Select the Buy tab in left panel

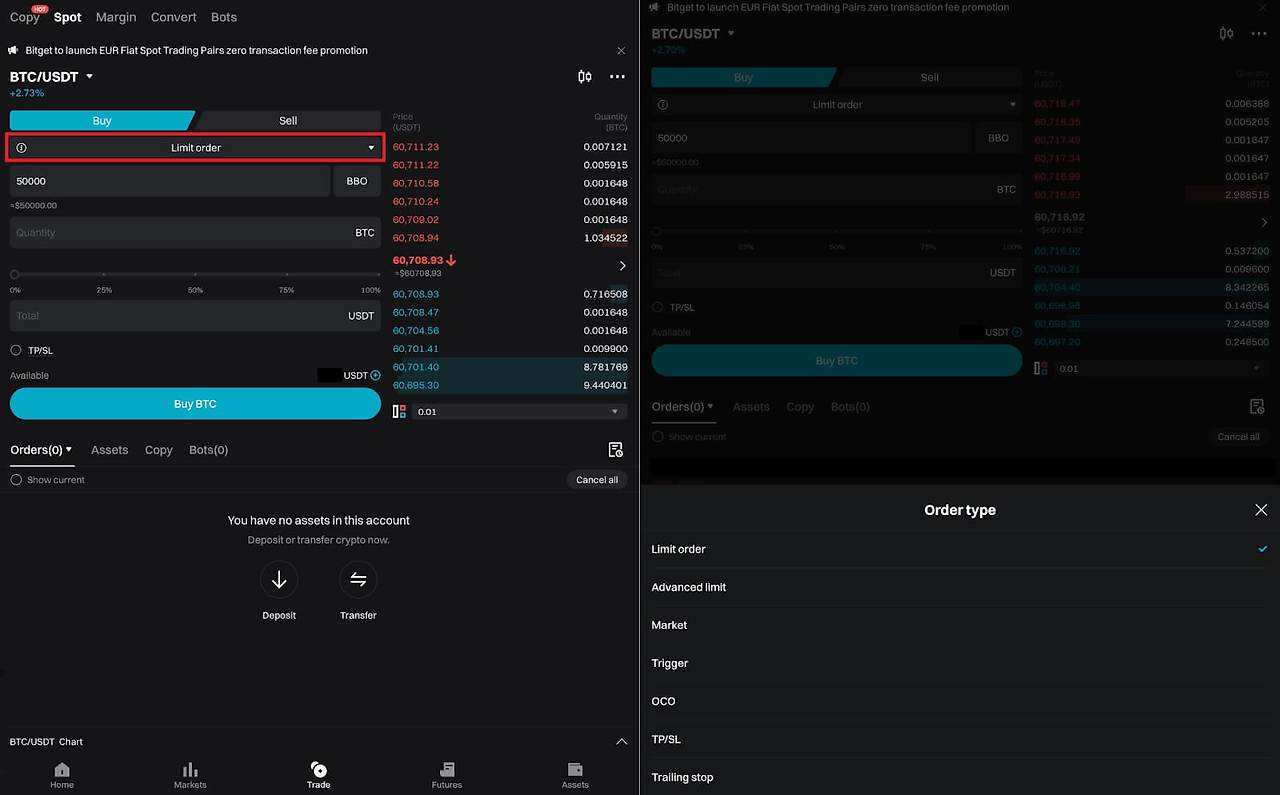(102, 121)
